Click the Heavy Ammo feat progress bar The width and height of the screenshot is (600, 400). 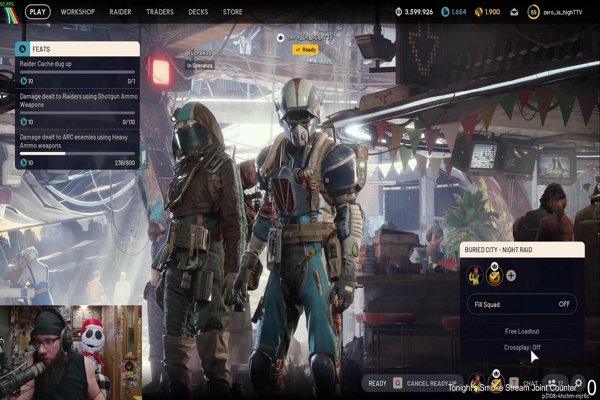77,153
